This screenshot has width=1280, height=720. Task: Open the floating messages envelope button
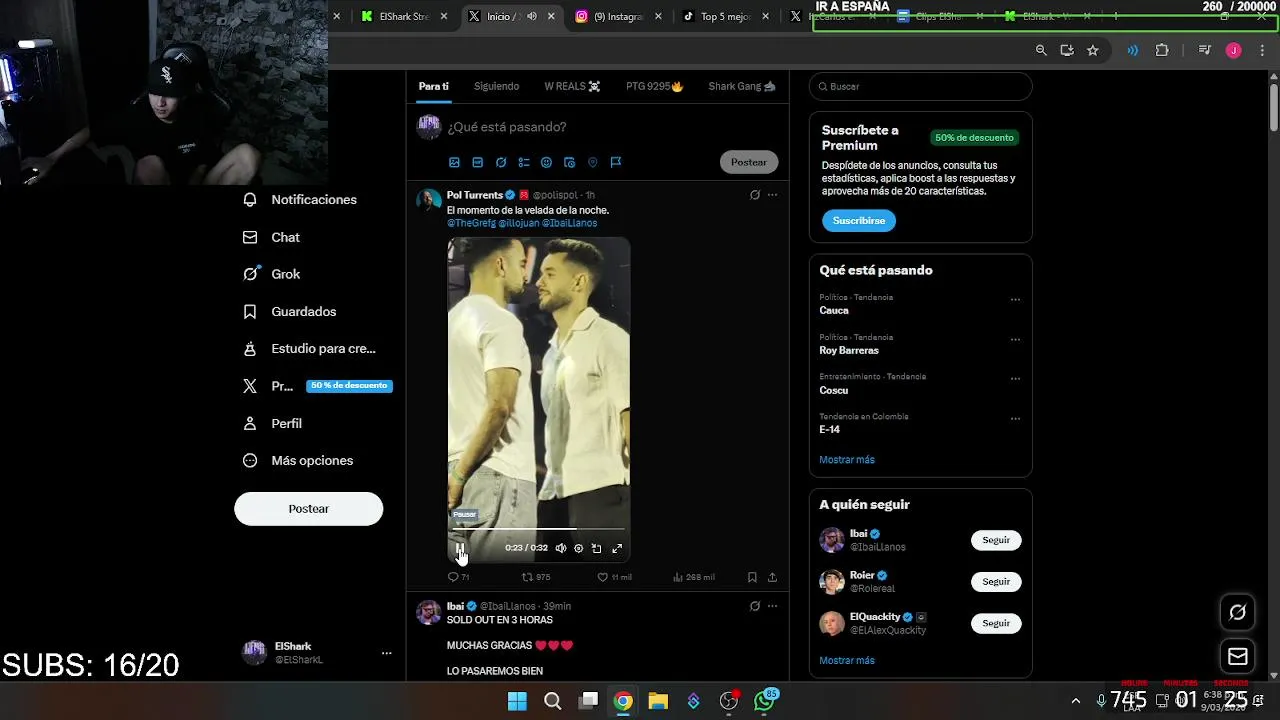tap(1237, 657)
